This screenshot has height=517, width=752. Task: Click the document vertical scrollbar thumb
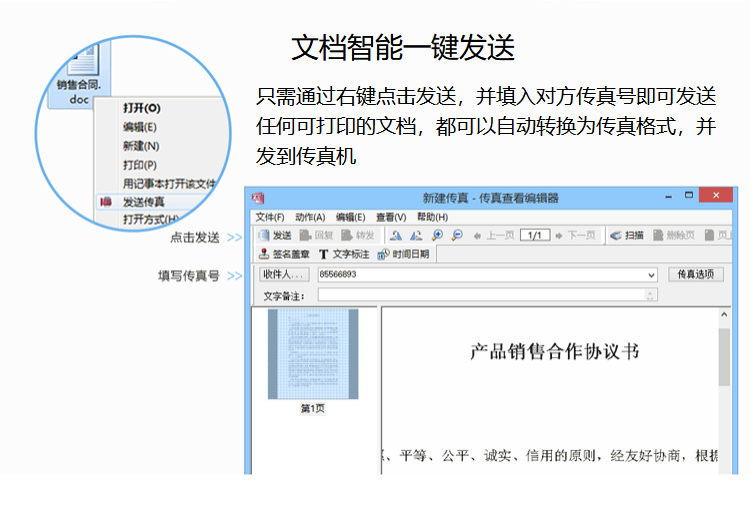724,357
